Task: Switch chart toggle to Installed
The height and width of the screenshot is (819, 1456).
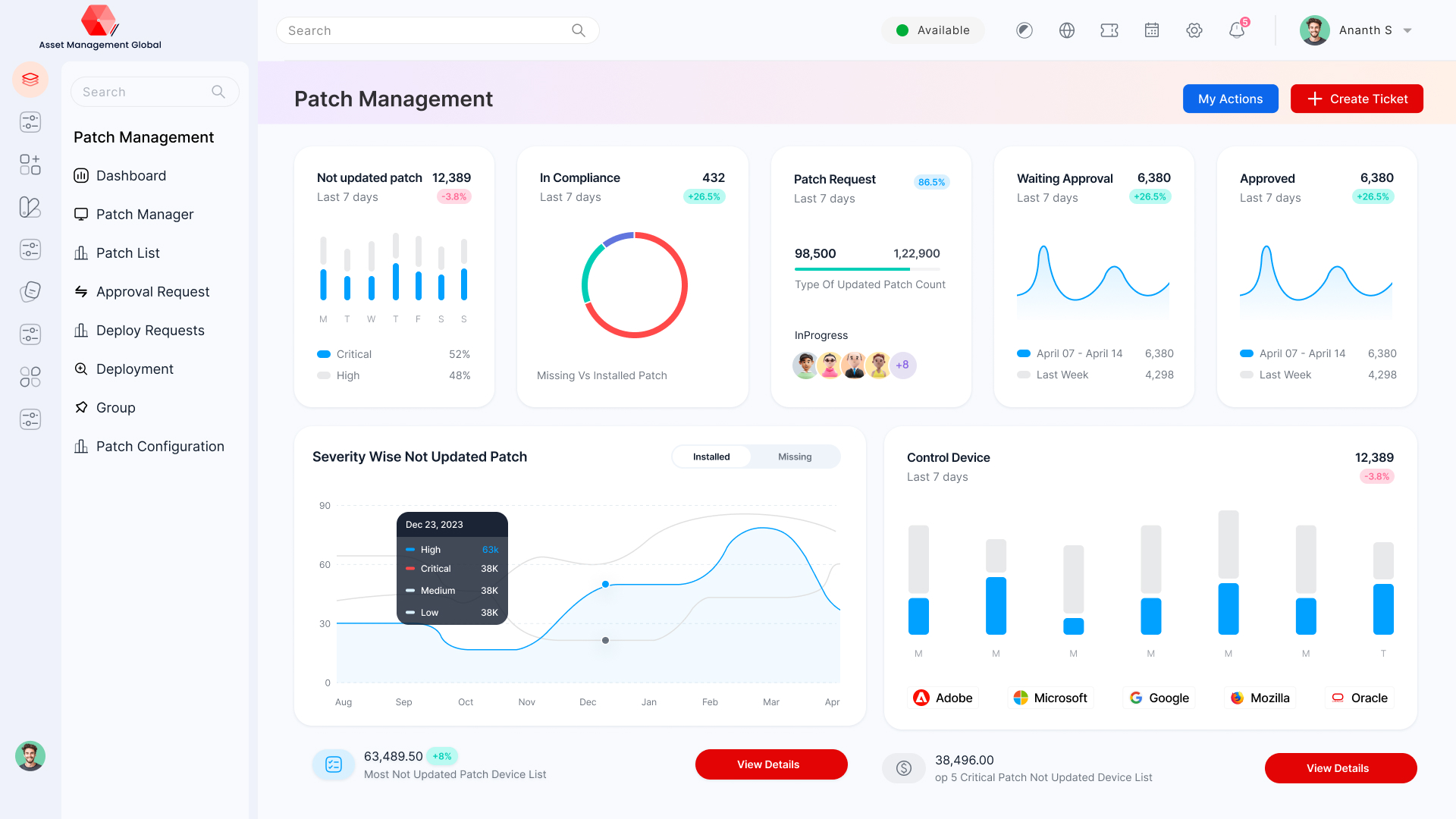Action: (x=711, y=457)
